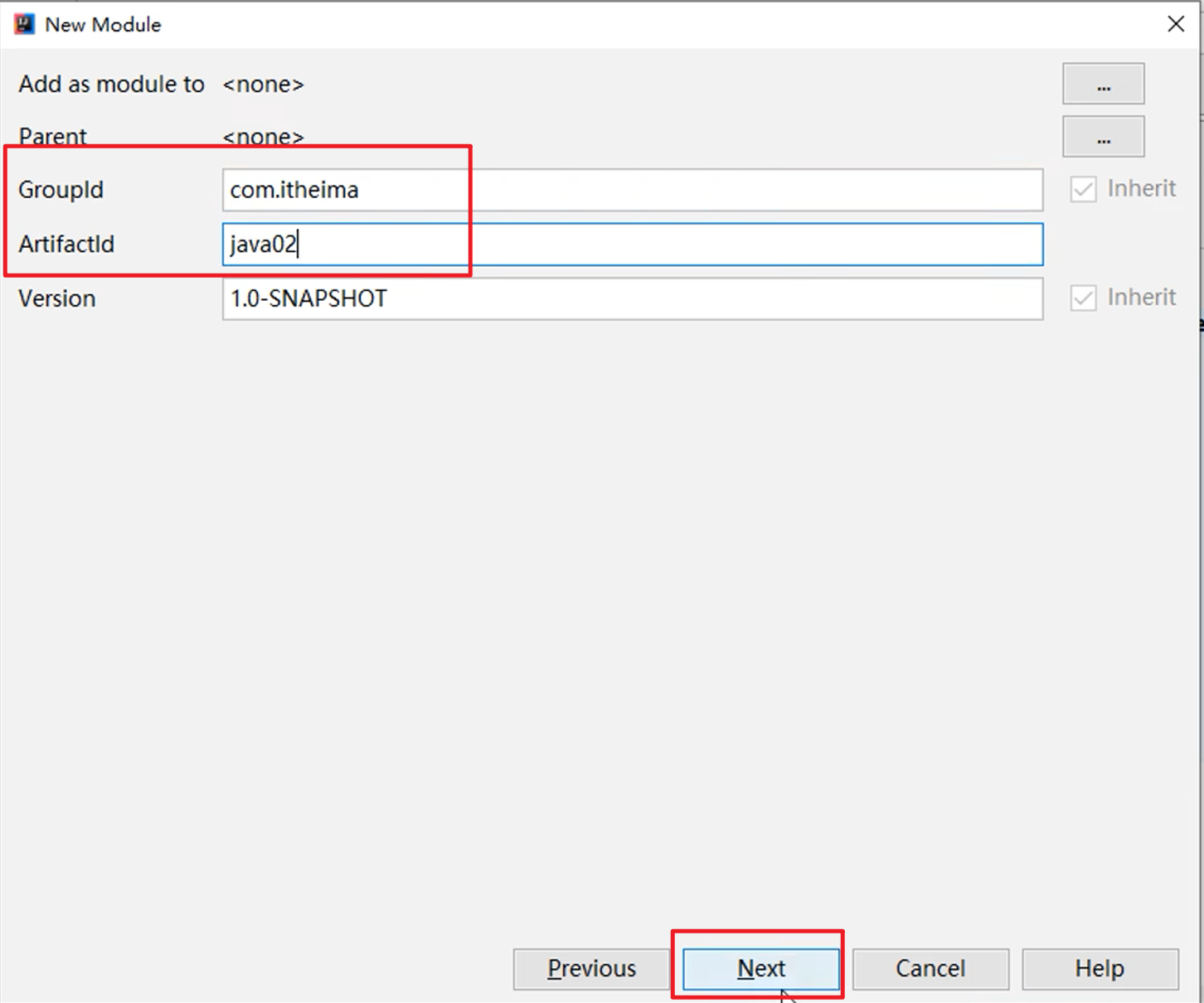Open browse button for Parent
This screenshot has height=1003, width=1204.
tap(1104, 137)
